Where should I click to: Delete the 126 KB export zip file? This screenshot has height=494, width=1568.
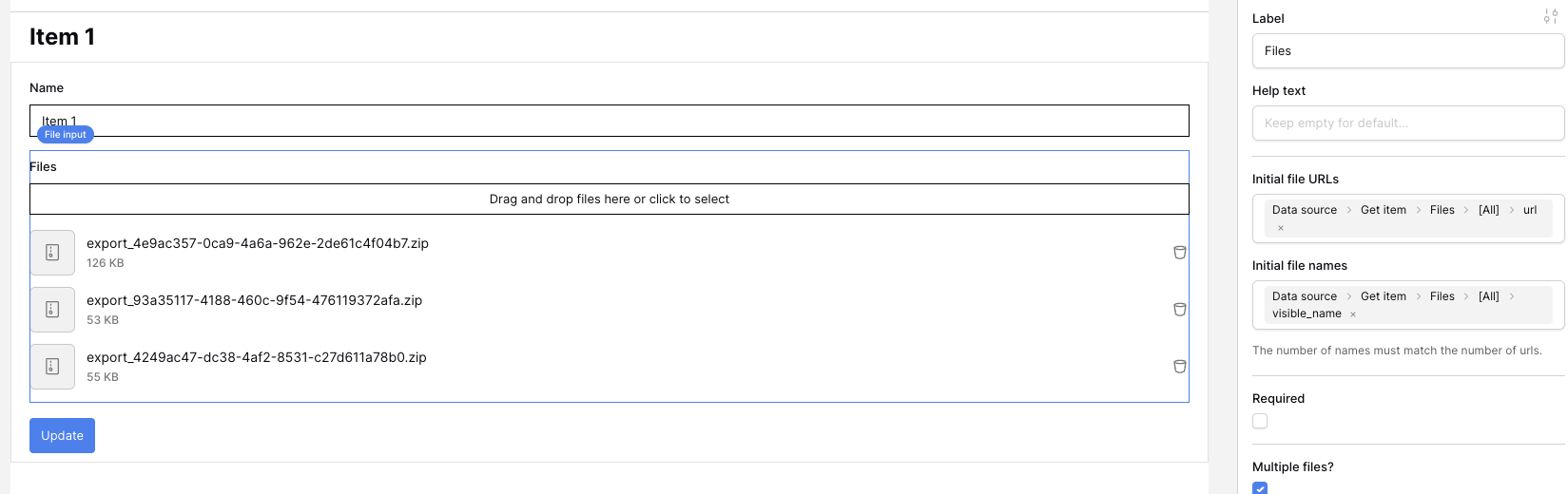coord(1179,253)
